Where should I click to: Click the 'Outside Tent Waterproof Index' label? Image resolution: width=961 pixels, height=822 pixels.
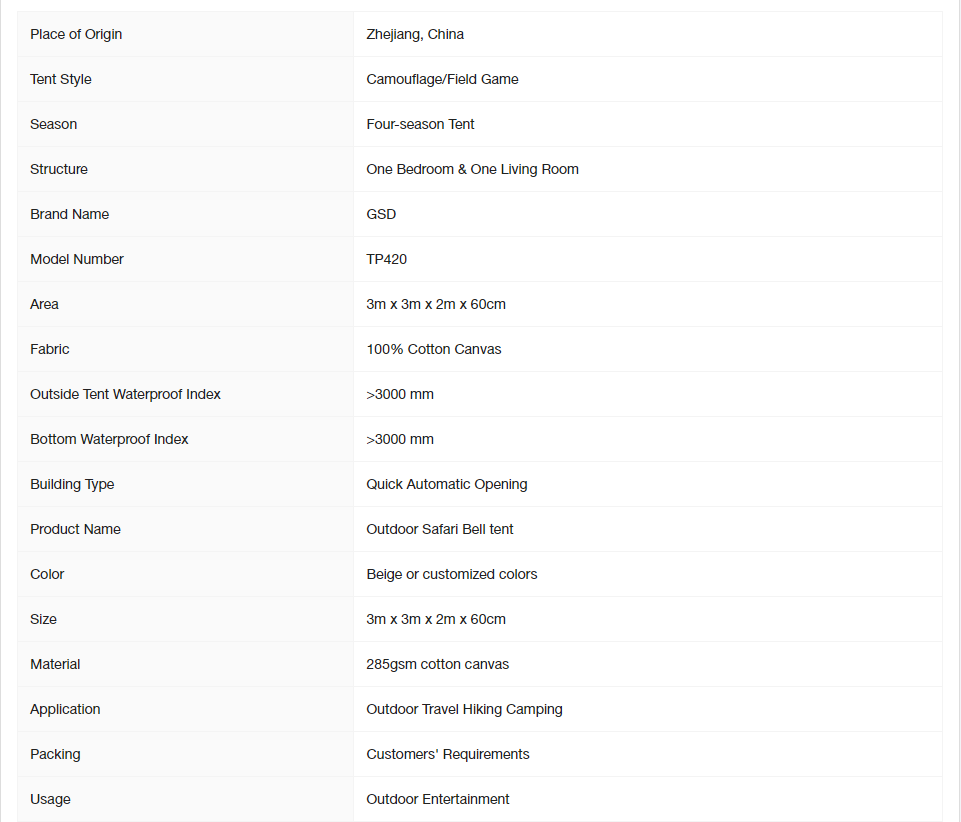coord(125,394)
